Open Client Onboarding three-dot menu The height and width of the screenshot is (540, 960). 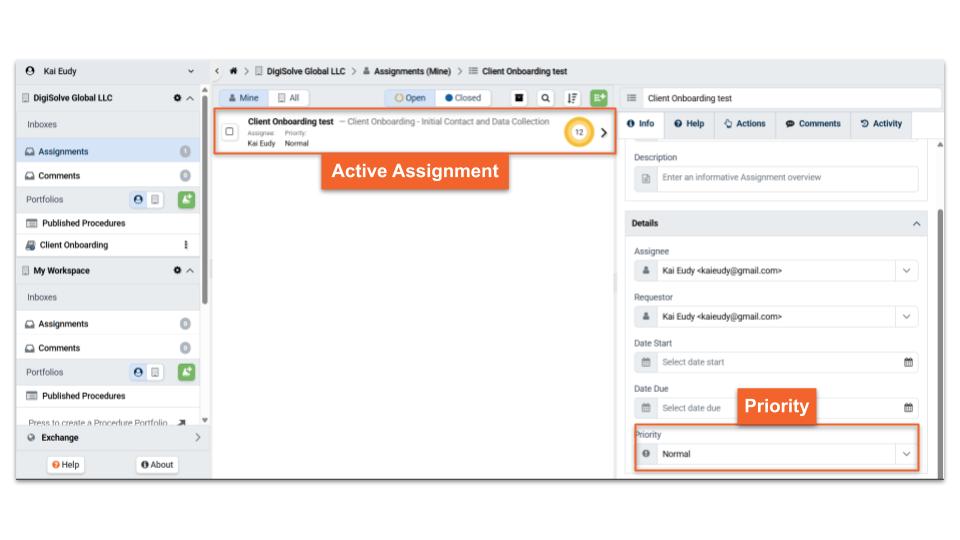click(185, 245)
